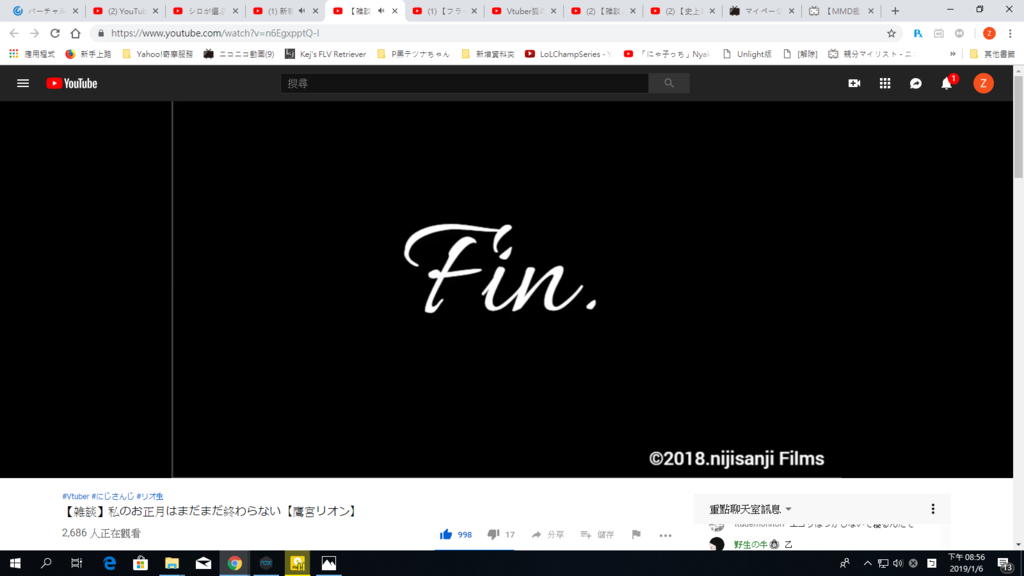This screenshot has height=576, width=1024.
Task: Open more actions ellipsis below video
Action: tap(665, 535)
